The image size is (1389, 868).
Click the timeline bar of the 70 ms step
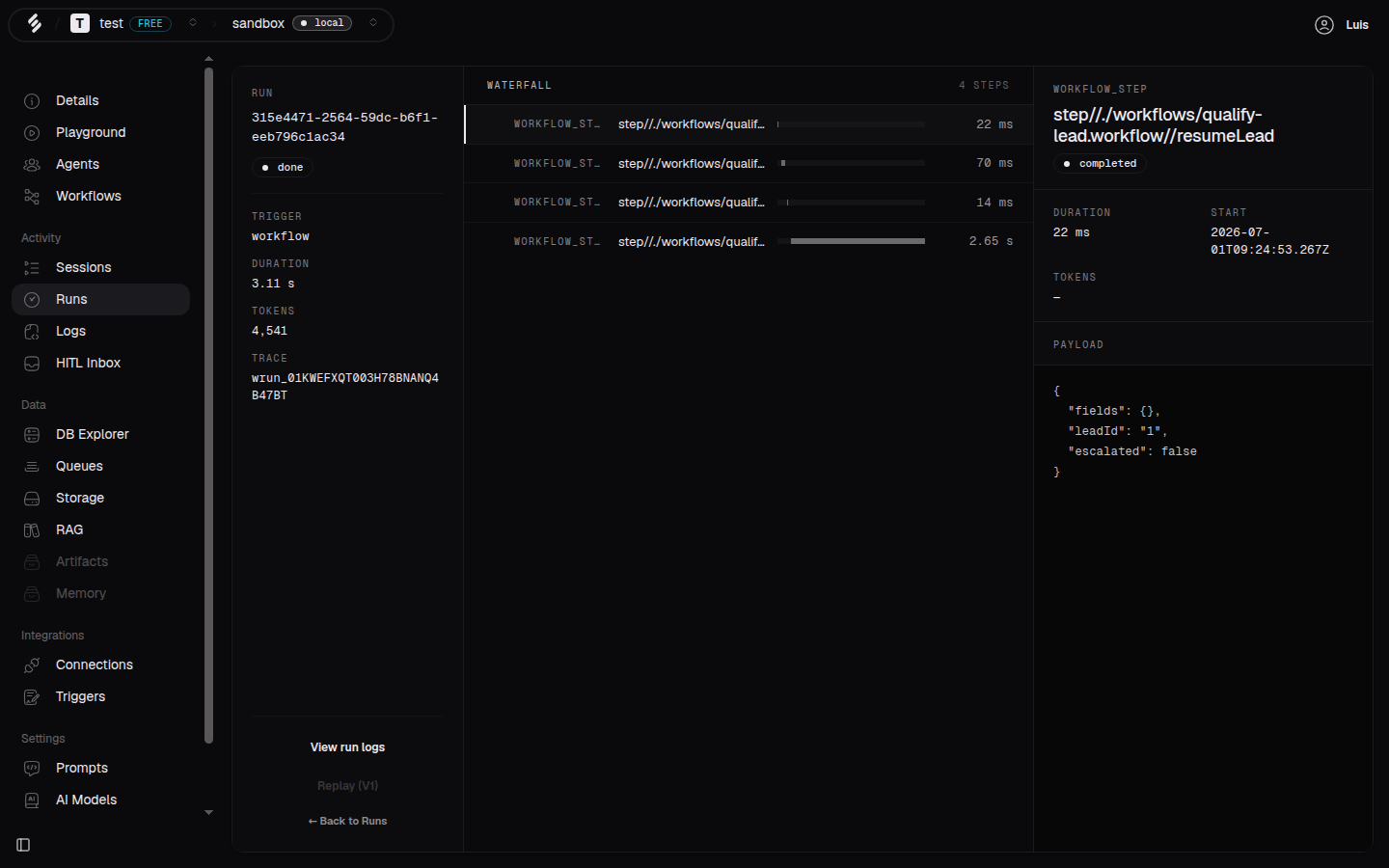click(783, 163)
